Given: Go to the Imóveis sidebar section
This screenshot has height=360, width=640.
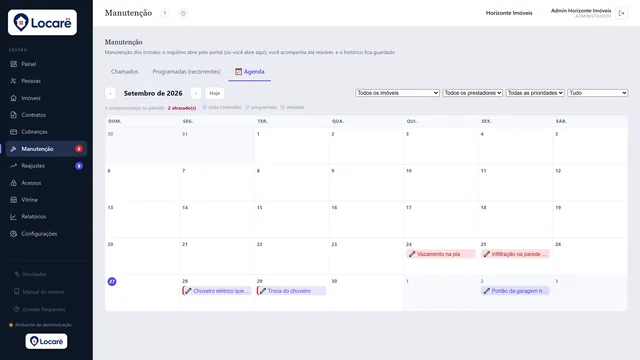Looking at the screenshot, I should point(46,98).
